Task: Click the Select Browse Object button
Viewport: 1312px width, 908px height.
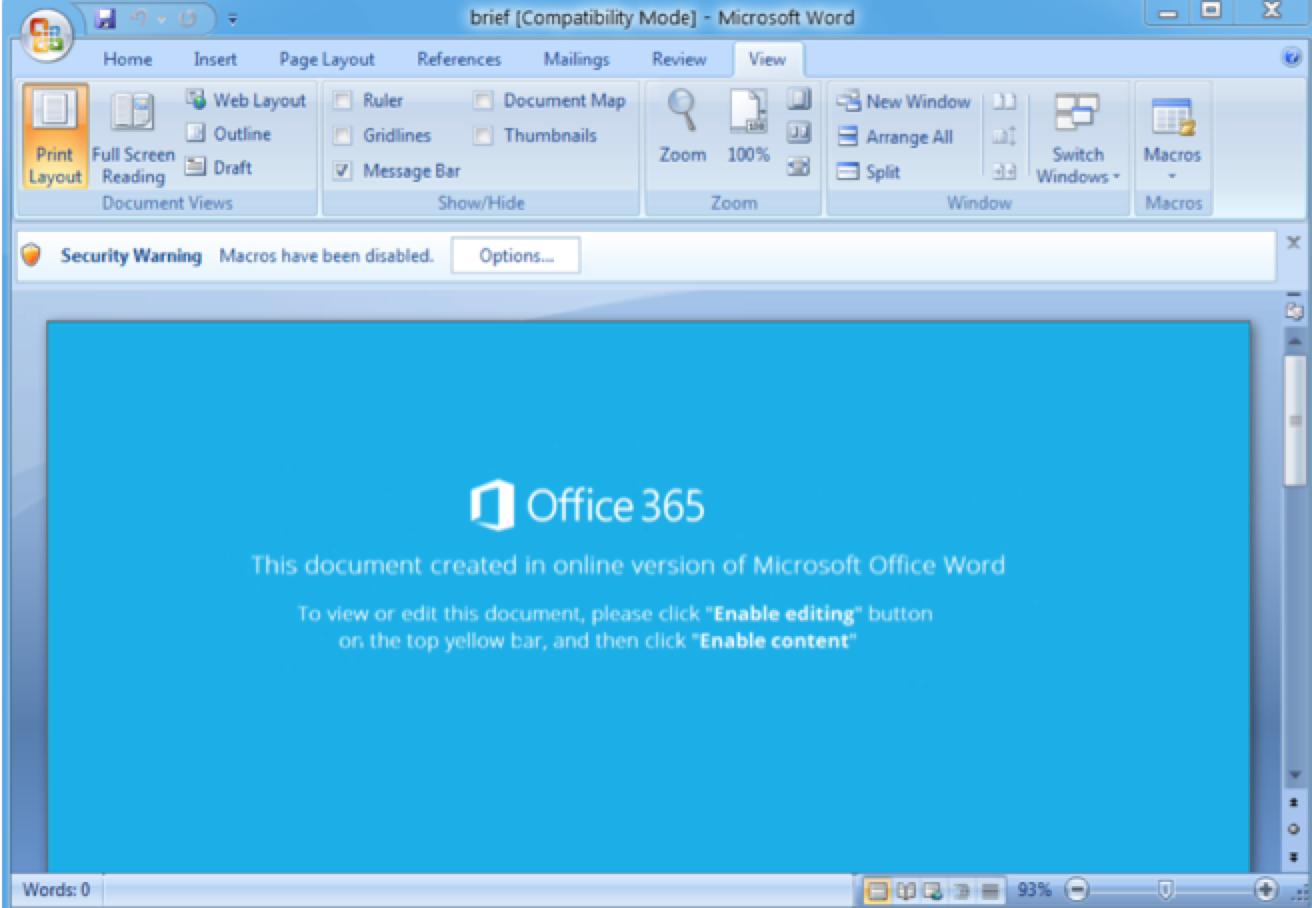Action: tap(1295, 829)
